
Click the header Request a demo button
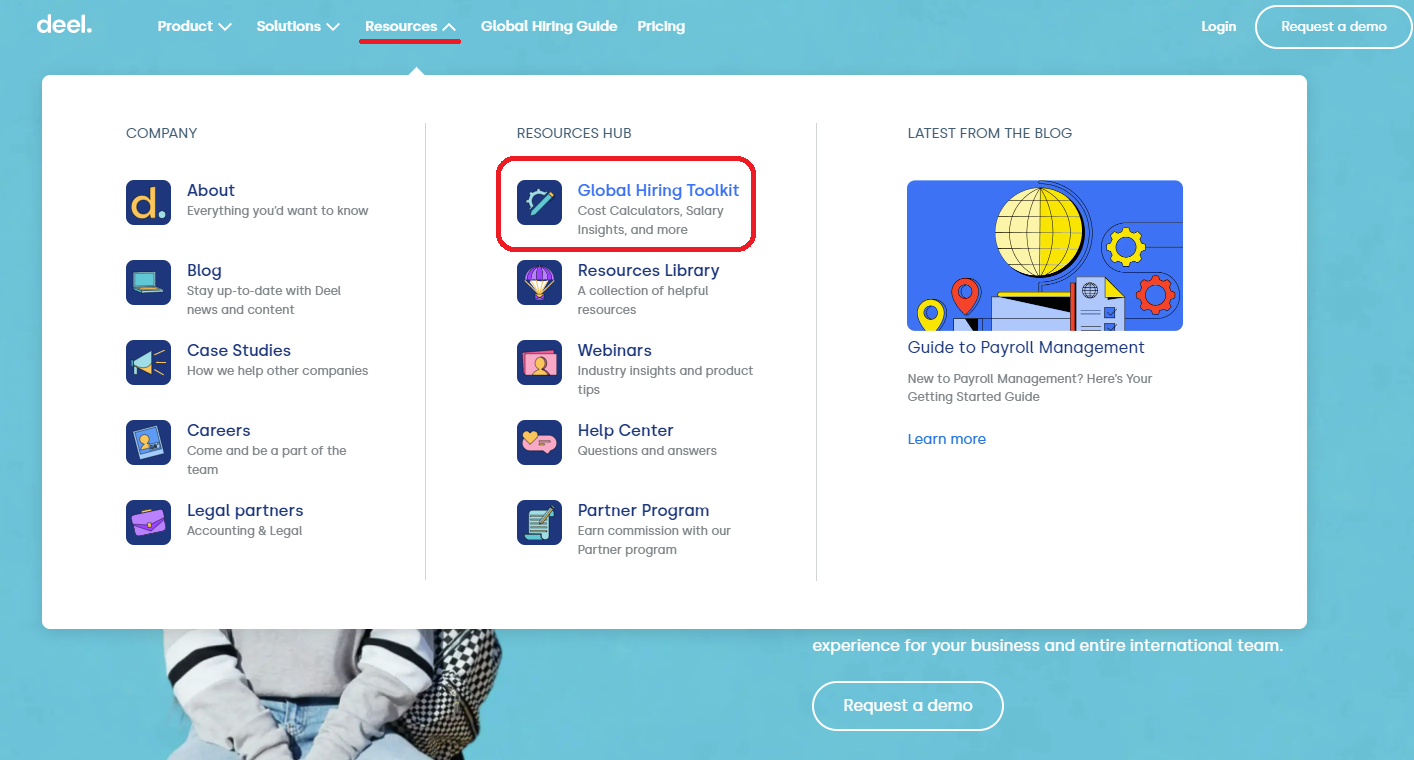point(1333,27)
